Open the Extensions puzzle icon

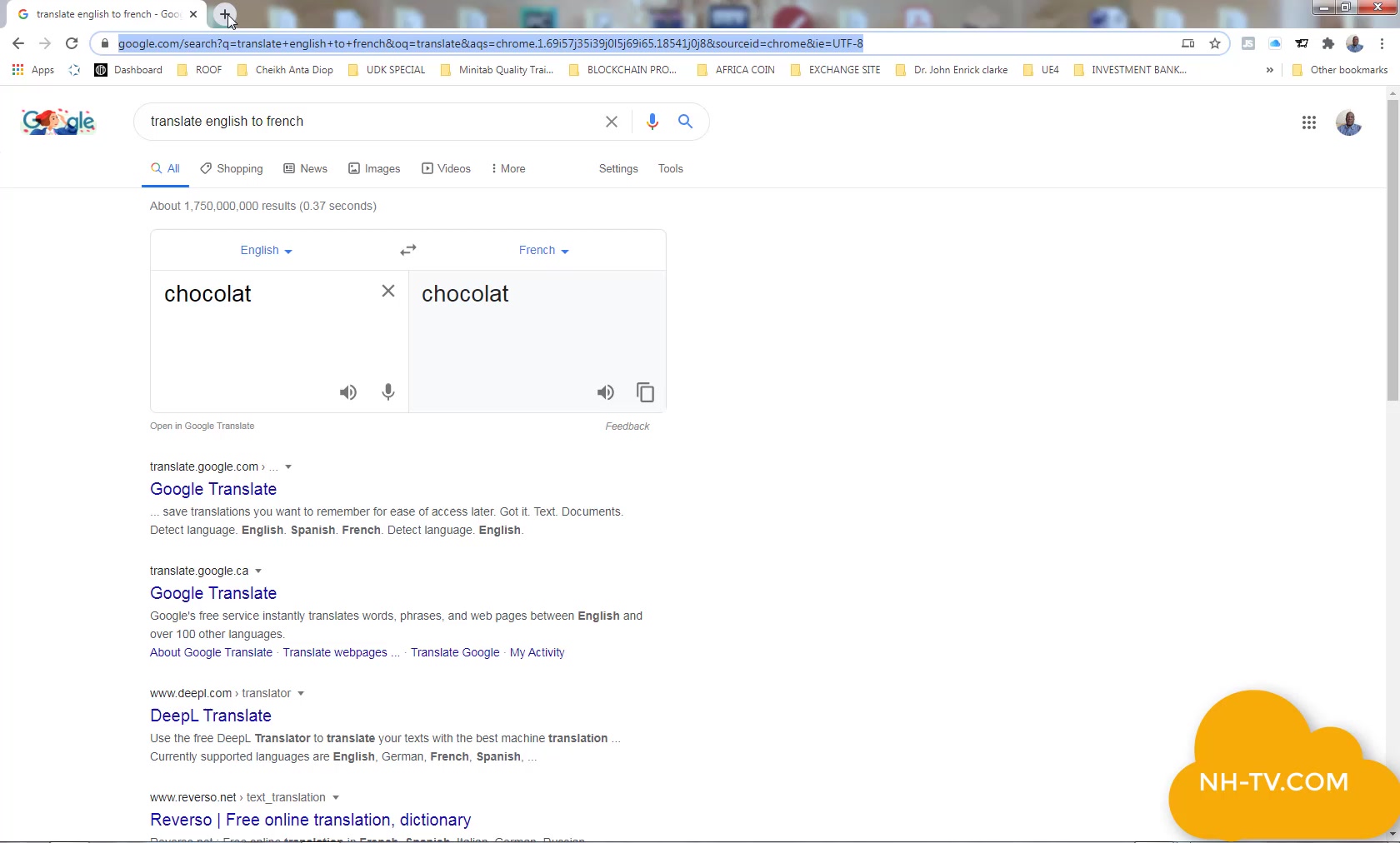pos(1328,43)
